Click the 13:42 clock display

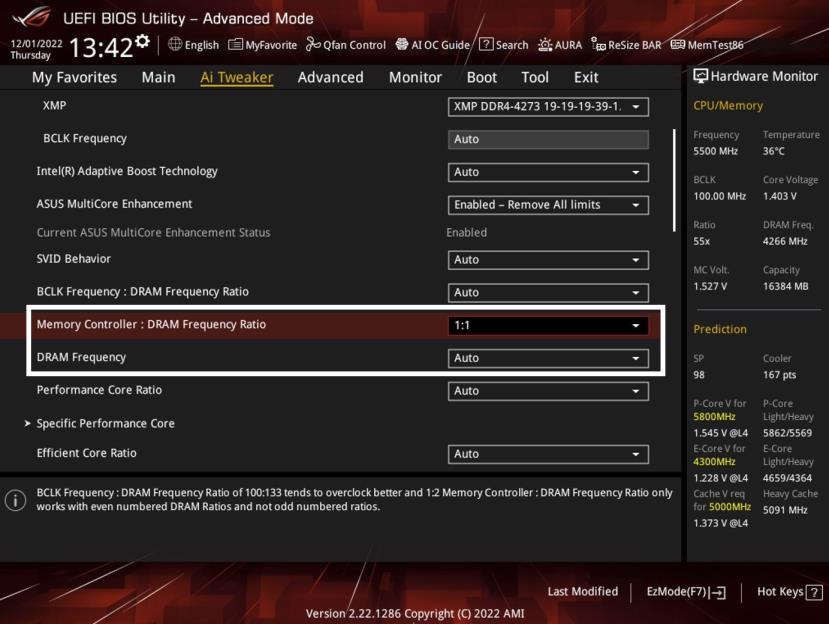point(100,48)
